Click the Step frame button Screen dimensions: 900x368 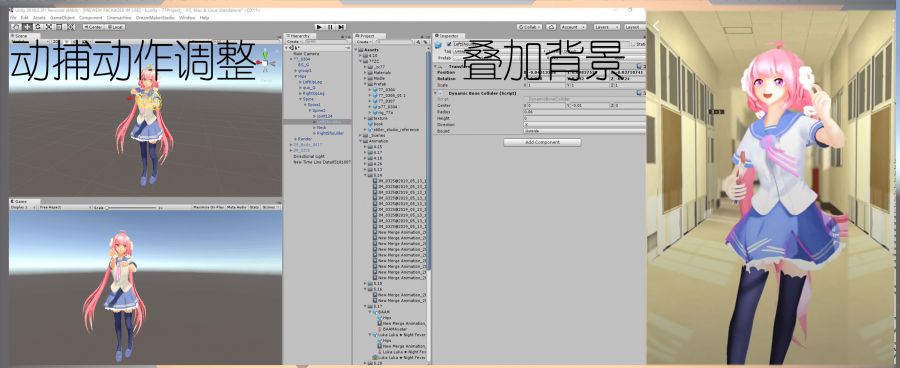(x=341, y=27)
